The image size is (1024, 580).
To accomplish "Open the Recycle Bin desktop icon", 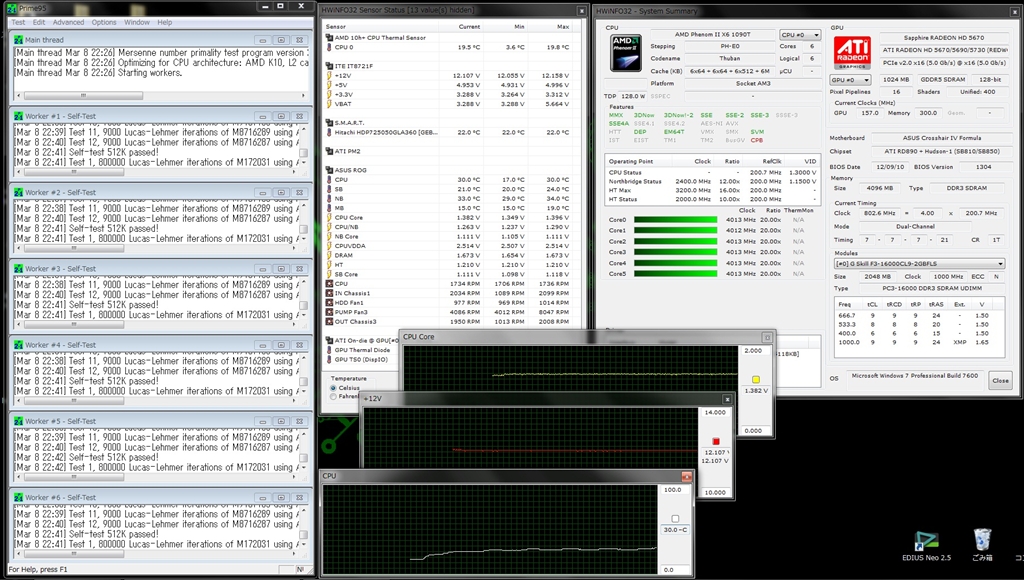I will (982, 541).
